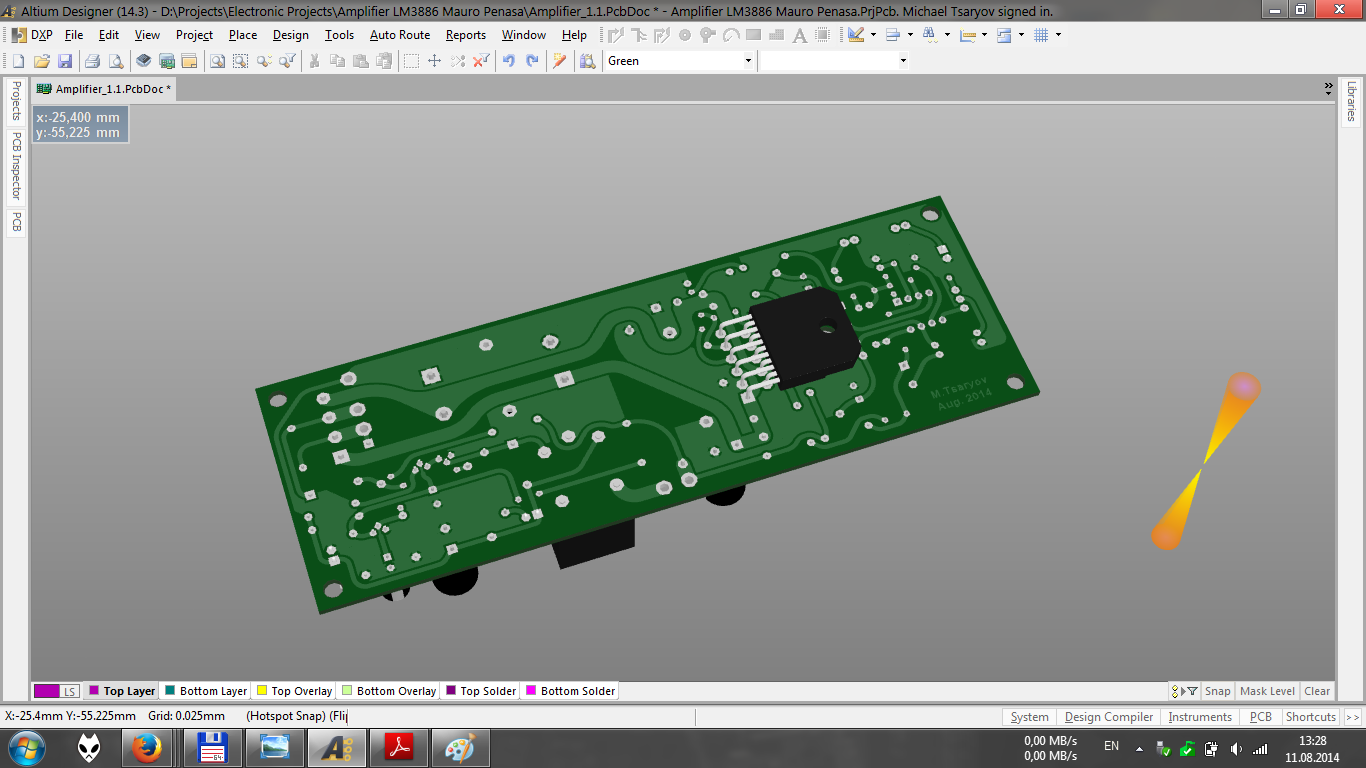The width and height of the screenshot is (1366, 768).
Task: Open the Reports menu
Action: [x=466, y=35]
